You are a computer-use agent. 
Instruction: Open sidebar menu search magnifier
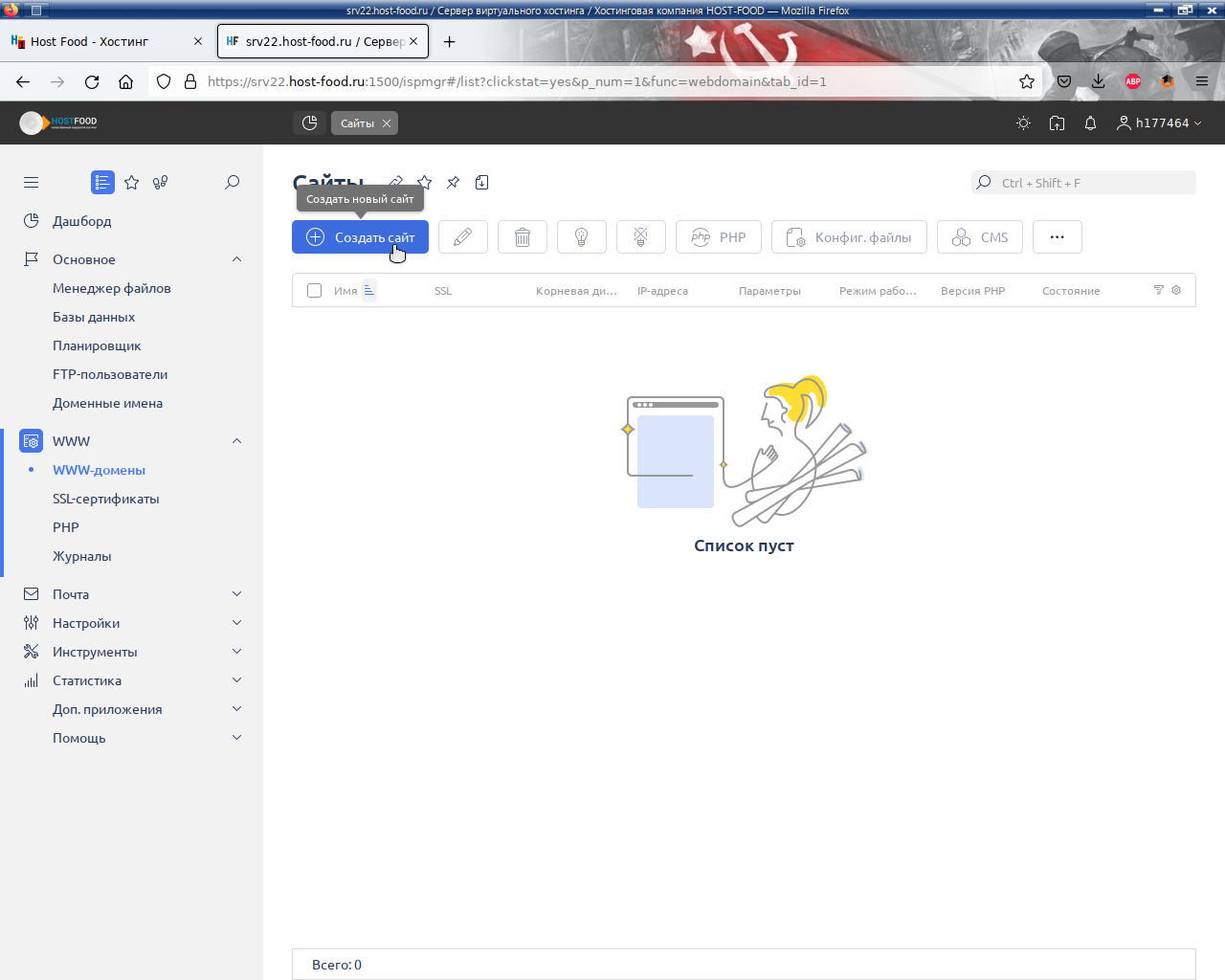pos(232,182)
